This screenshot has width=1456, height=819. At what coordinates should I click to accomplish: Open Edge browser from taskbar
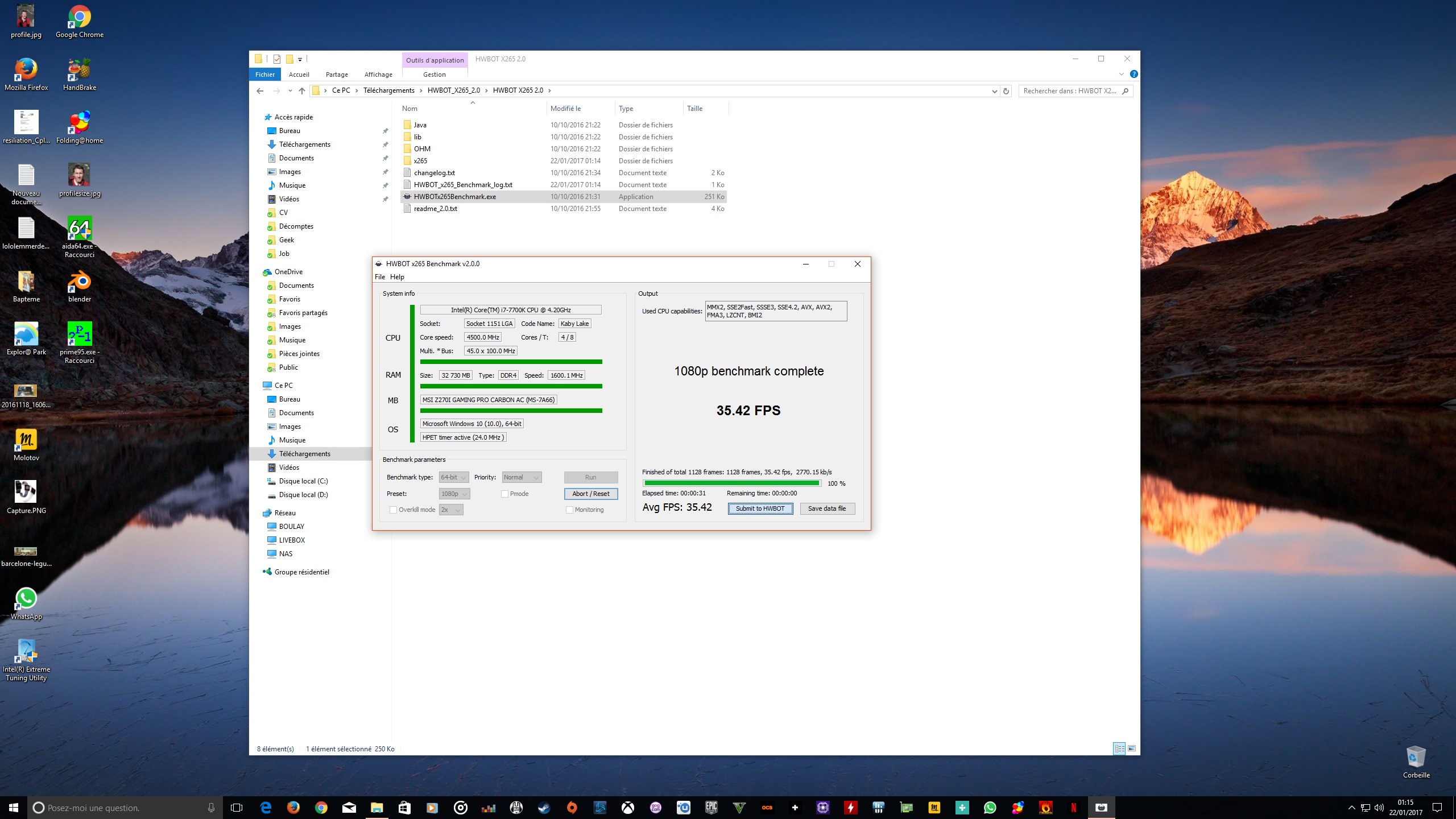[266, 808]
